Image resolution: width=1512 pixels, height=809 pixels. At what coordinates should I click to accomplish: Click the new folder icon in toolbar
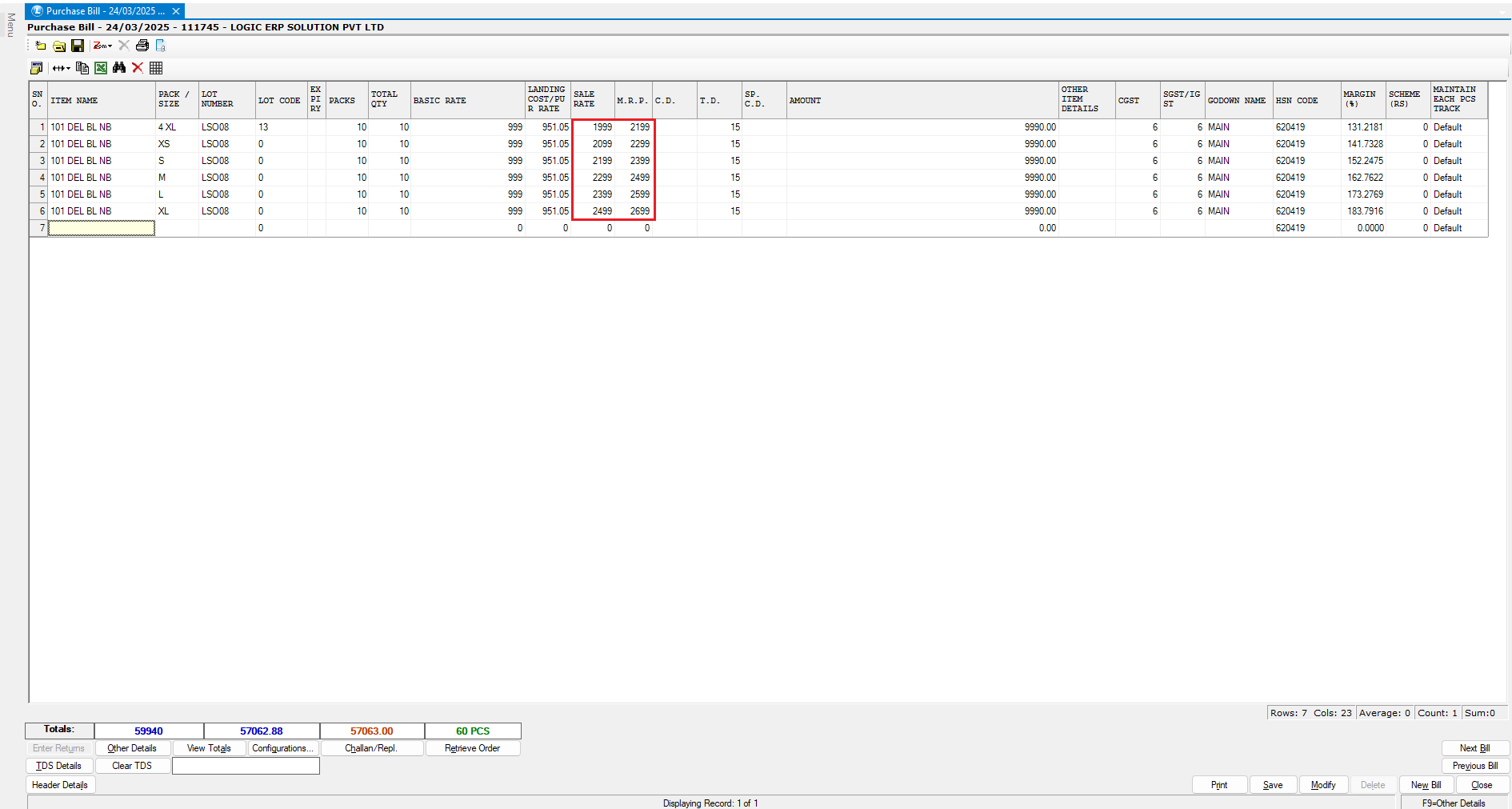[x=40, y=46]
